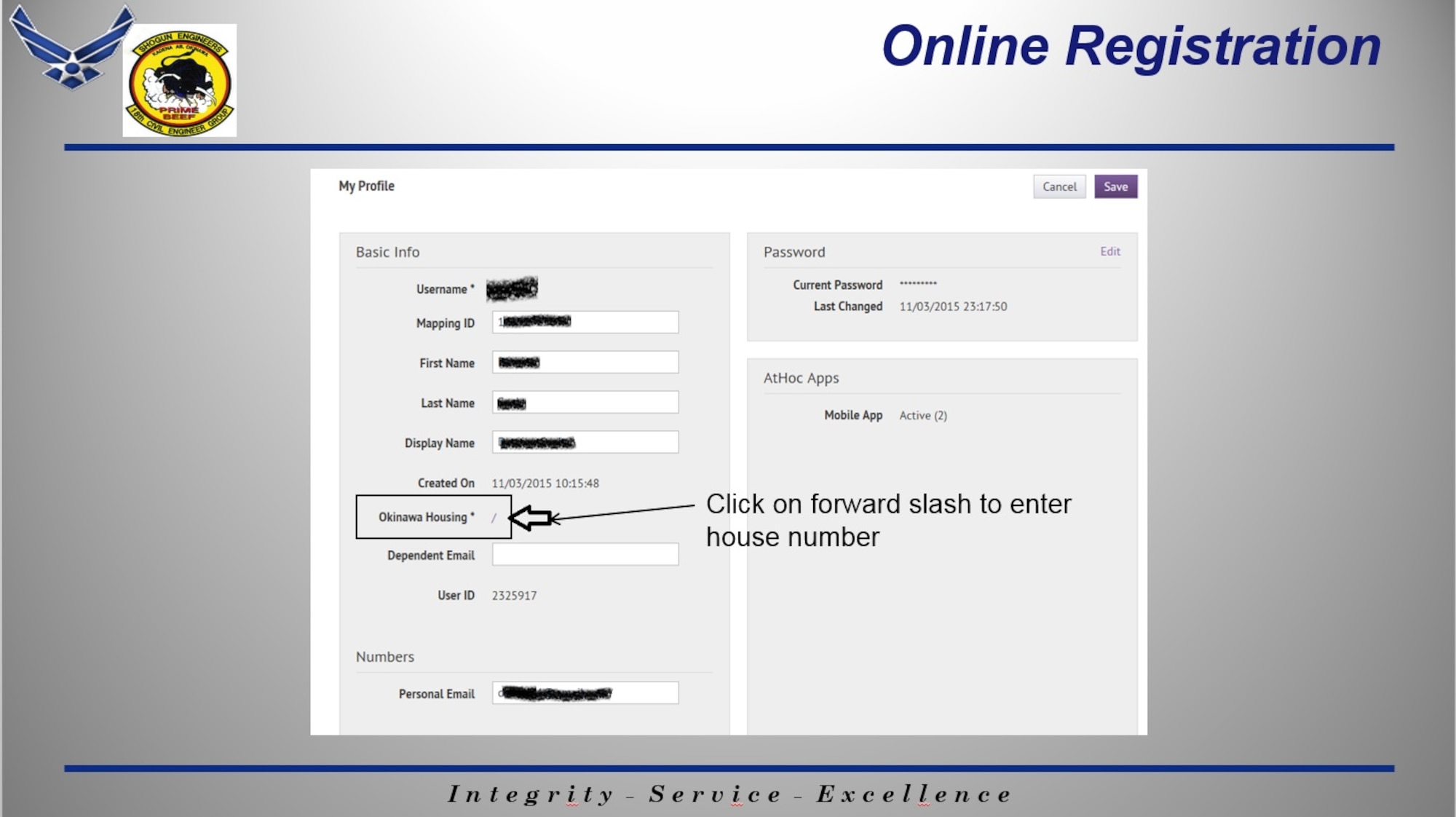Click the forward slash next to Okinawa Housing

(494, 518)
